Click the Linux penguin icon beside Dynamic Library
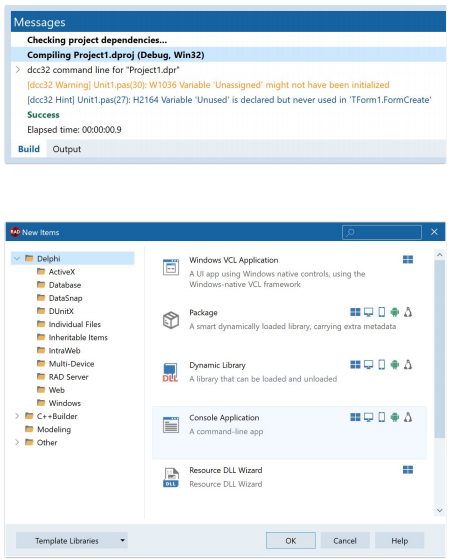Image resolution: width=452 pixels, height=560 pixels. (x=408, y=365)
